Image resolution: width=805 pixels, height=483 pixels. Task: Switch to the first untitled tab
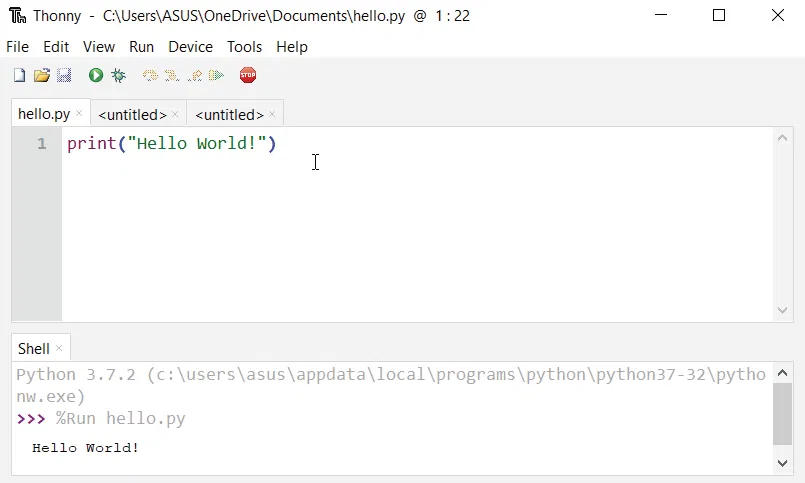tap(132, 115)
